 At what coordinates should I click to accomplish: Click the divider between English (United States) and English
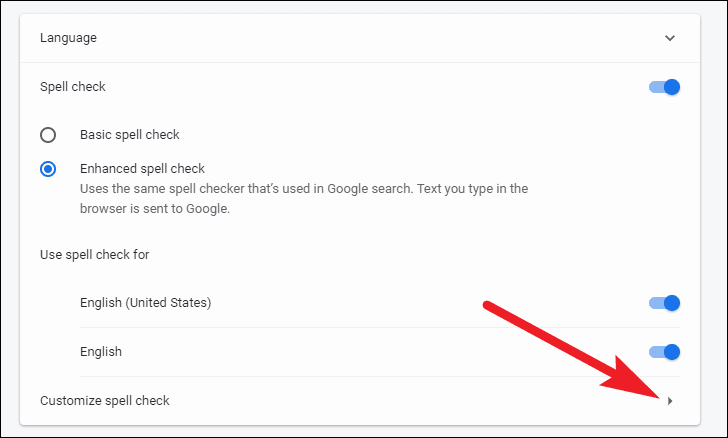point(380,327)
